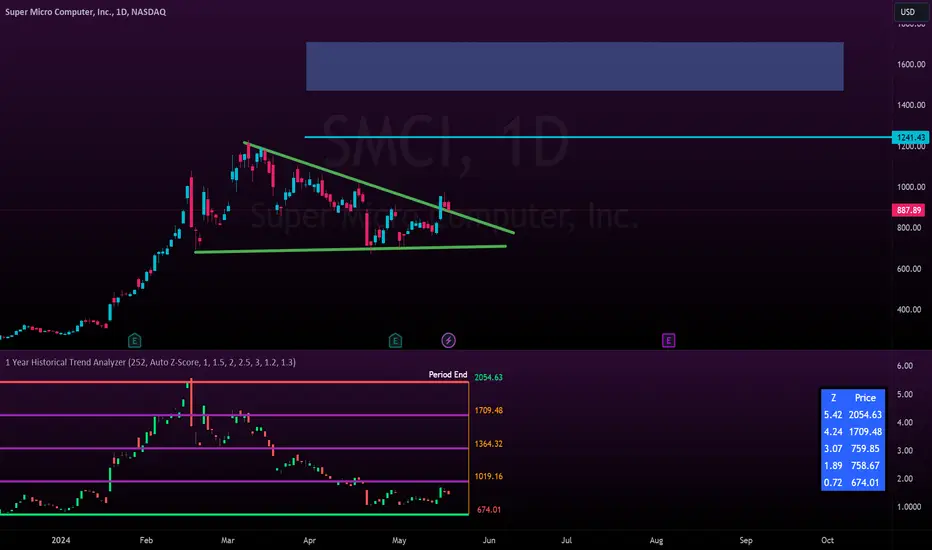Click the Price column header in table

click(x=865, y=398)
